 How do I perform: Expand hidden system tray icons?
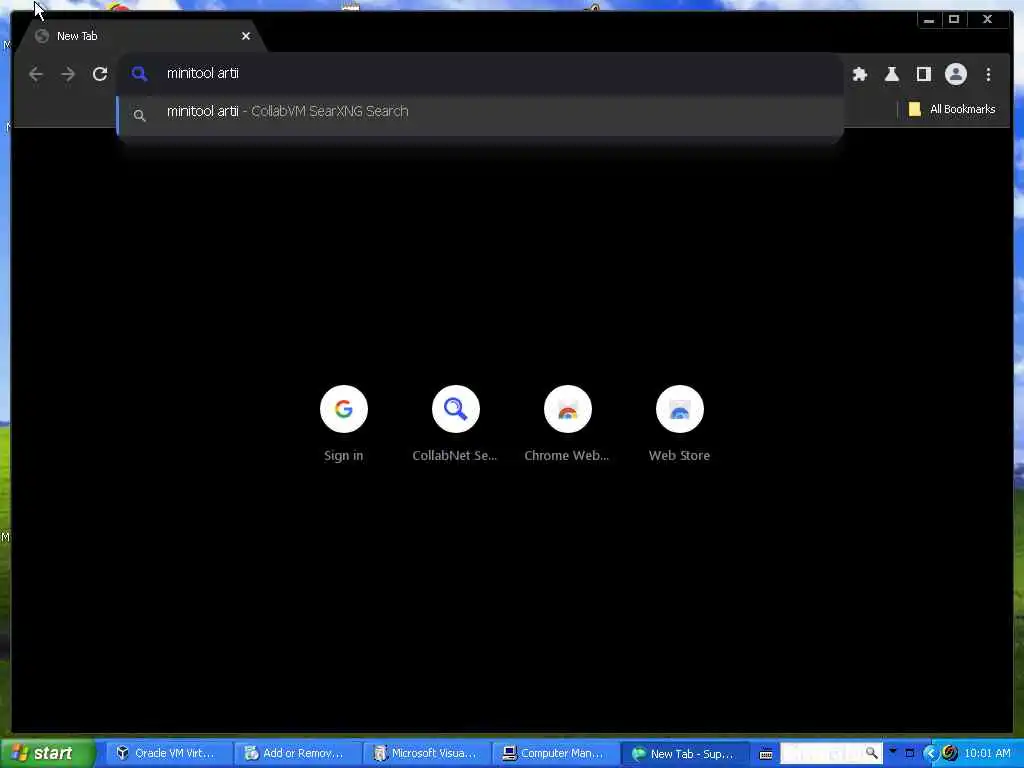pos(931,754)
